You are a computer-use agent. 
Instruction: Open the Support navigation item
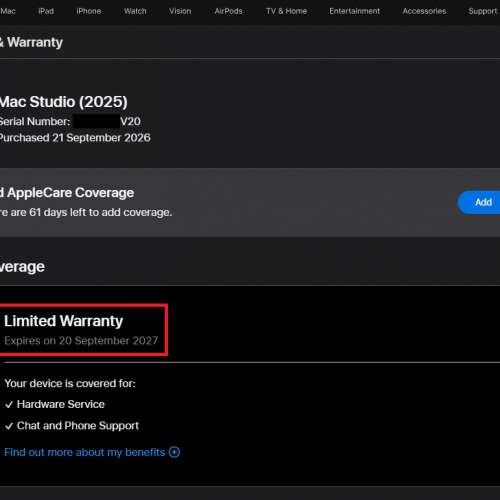coord(483,11)
